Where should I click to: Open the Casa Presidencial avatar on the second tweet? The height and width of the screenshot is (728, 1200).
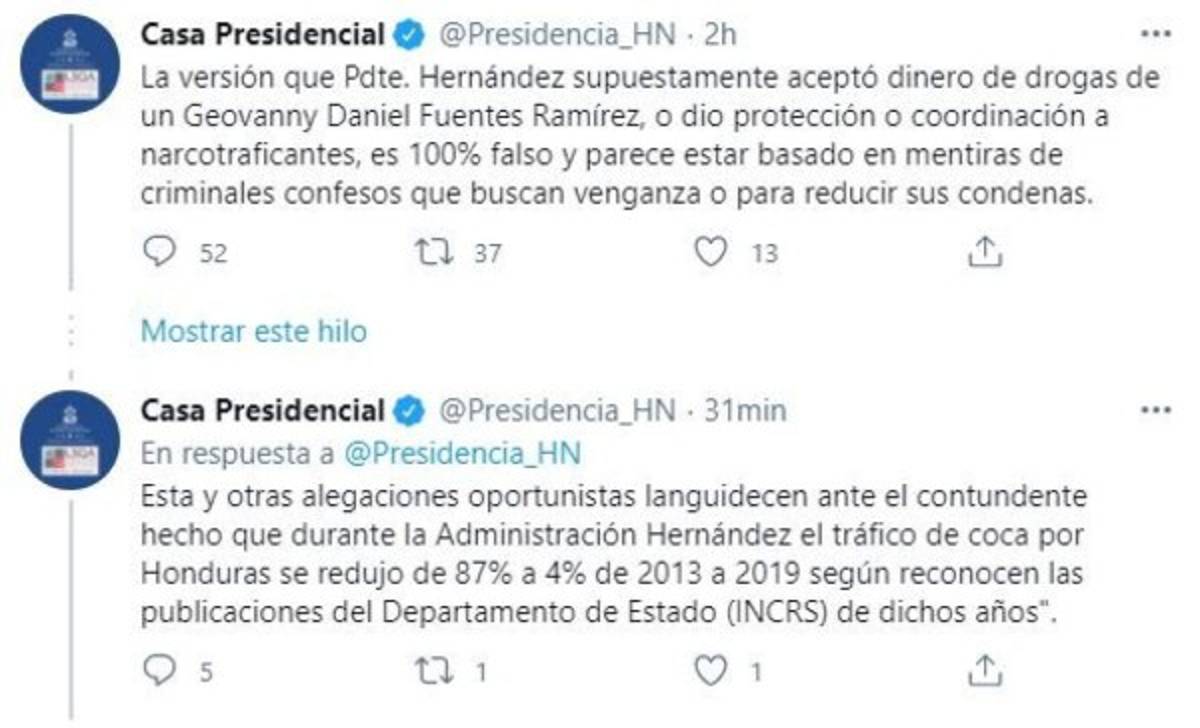[70, 439]
